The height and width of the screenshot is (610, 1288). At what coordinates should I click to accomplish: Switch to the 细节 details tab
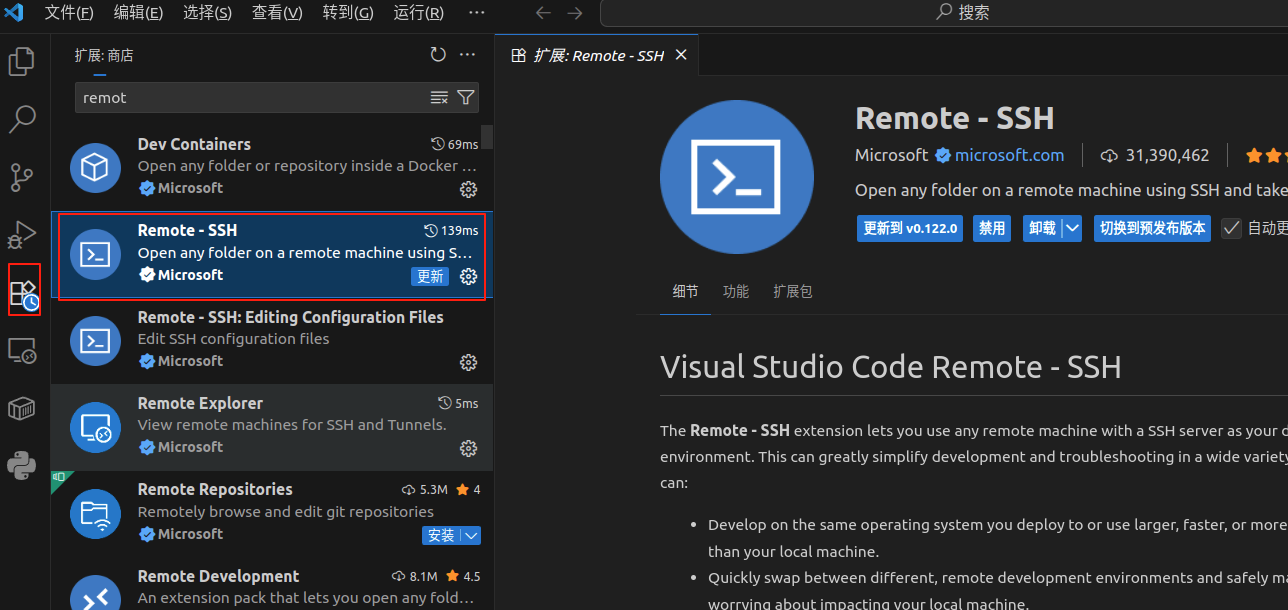(x=686, y=292)
